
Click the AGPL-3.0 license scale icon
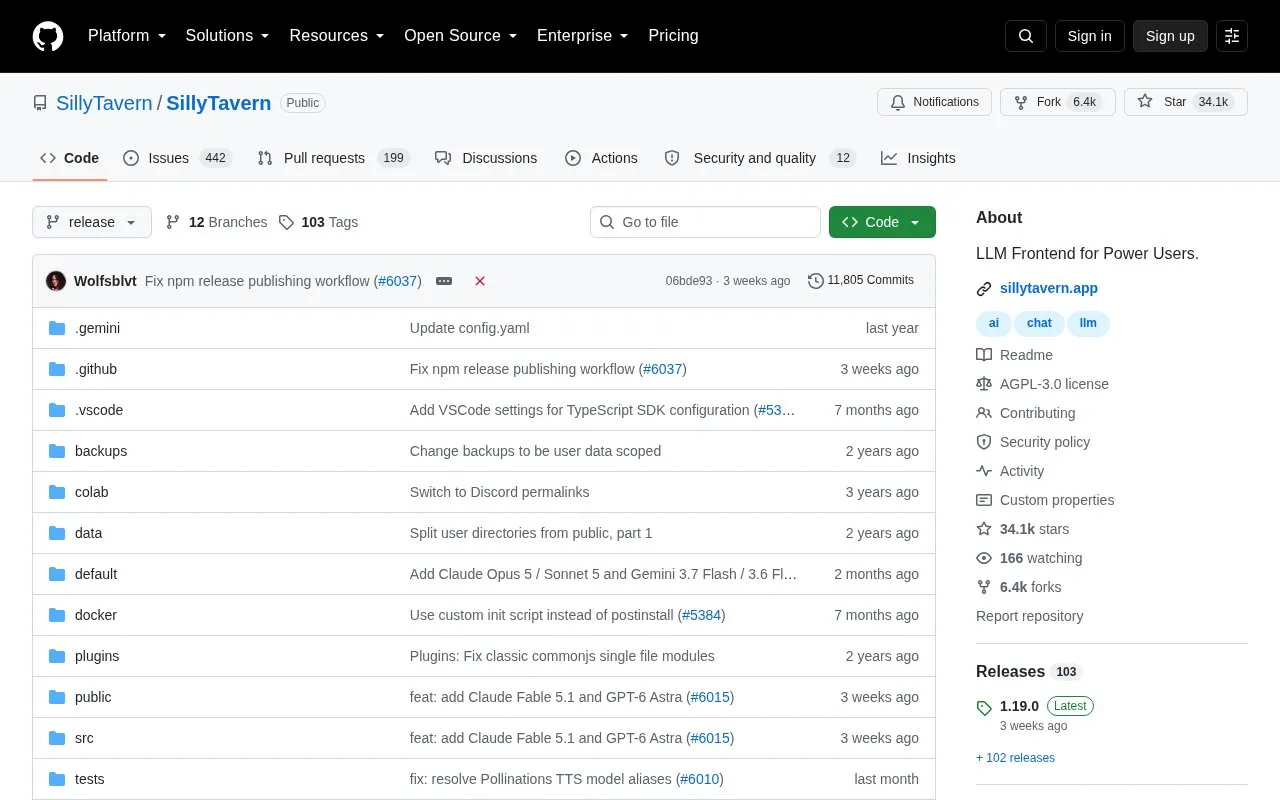[x=984, y=384]
